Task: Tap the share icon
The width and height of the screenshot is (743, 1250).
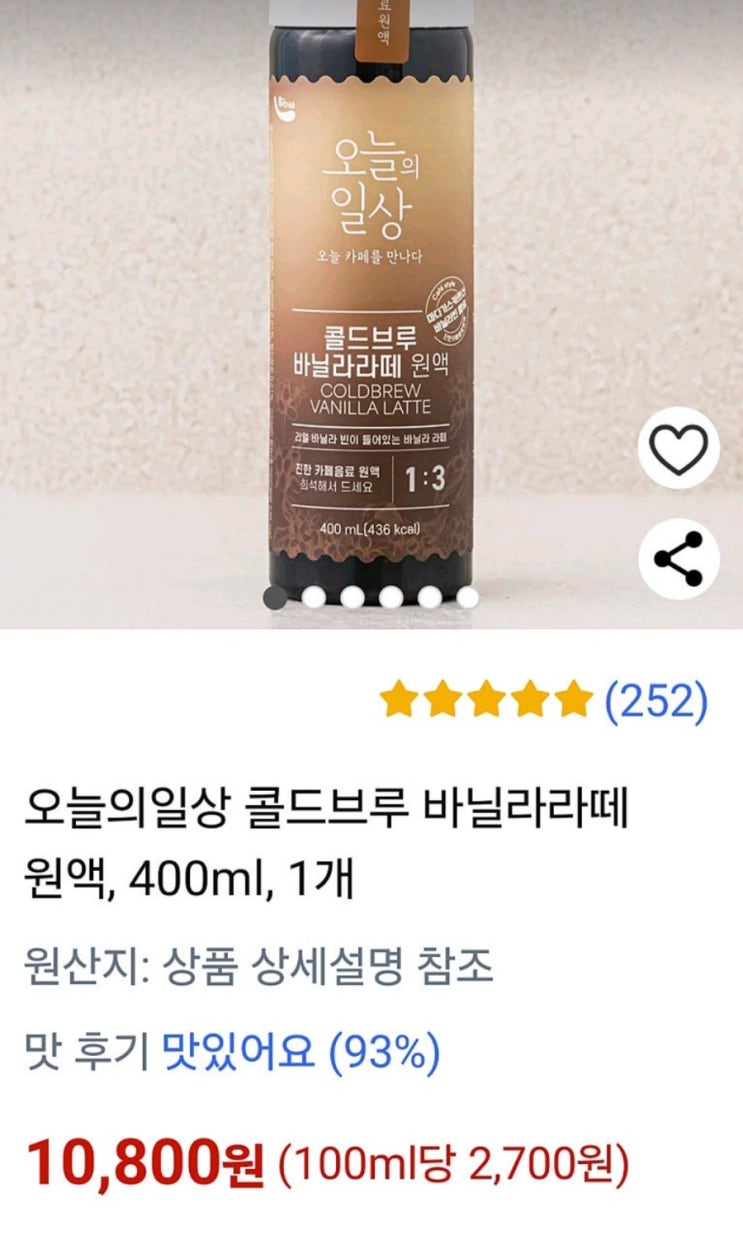Action: 679,558
